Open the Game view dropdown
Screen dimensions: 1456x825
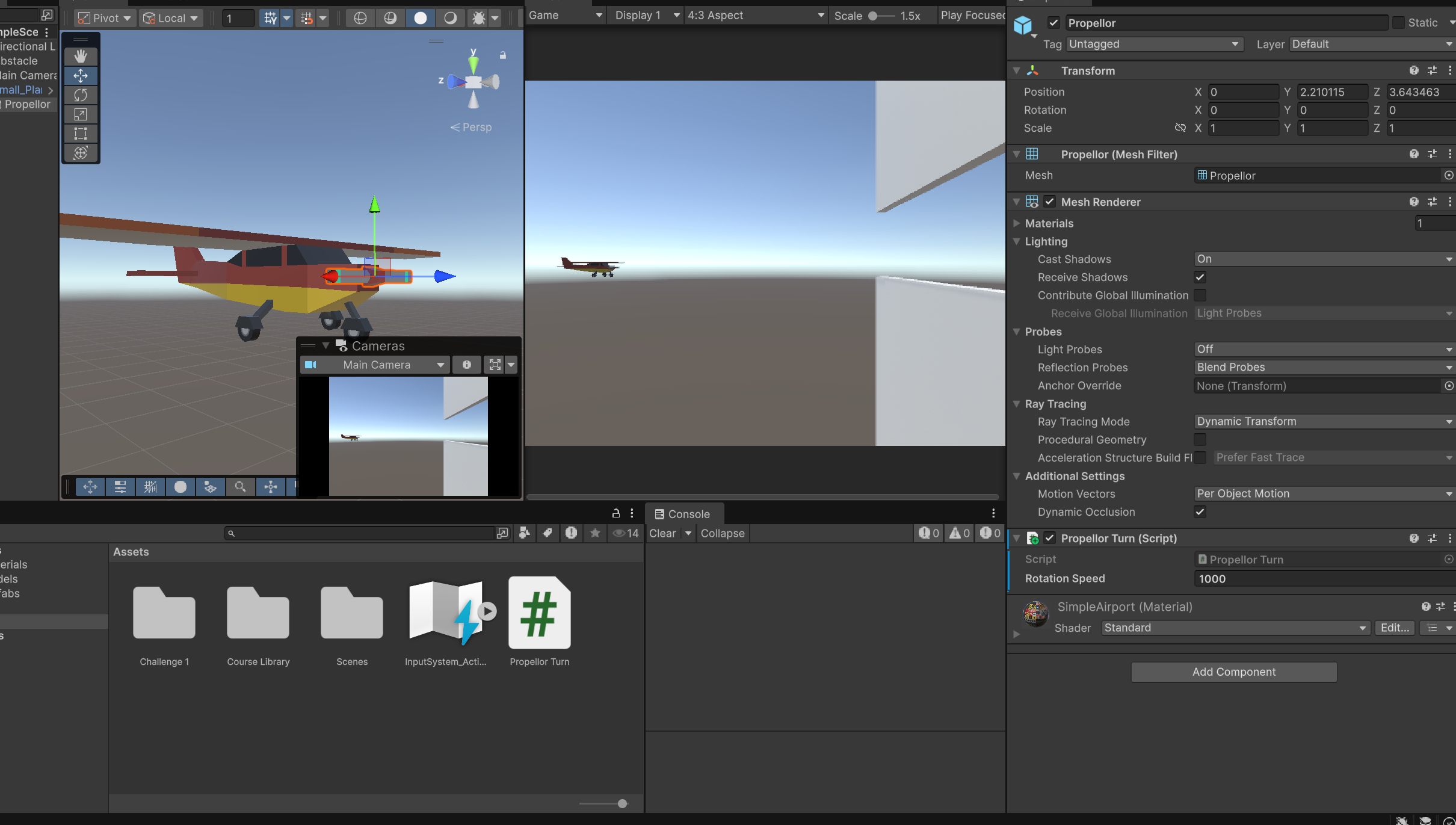565,16
